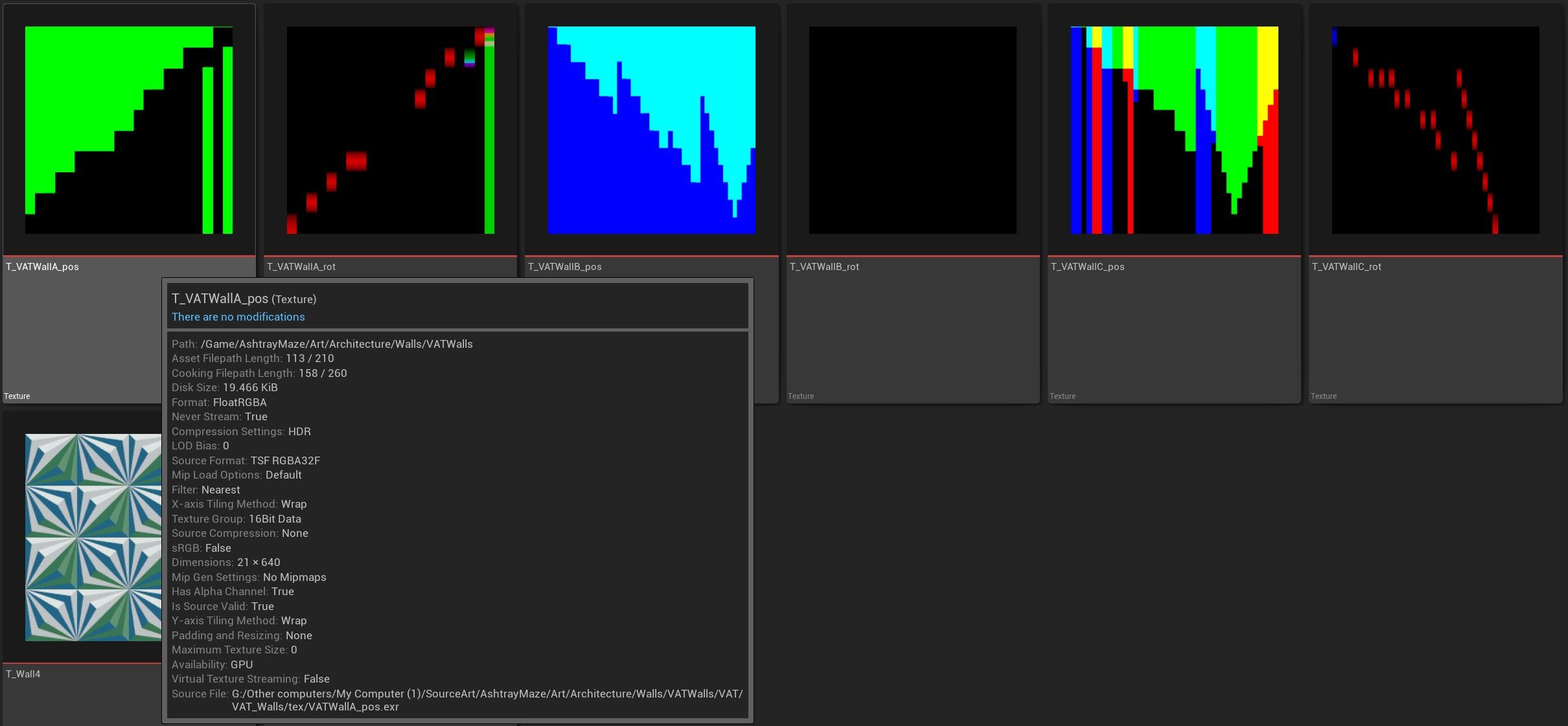Viewport: 1568px width, 726px height.
Task: Click the Compression Settings value HDR
Action: (299, 431)
